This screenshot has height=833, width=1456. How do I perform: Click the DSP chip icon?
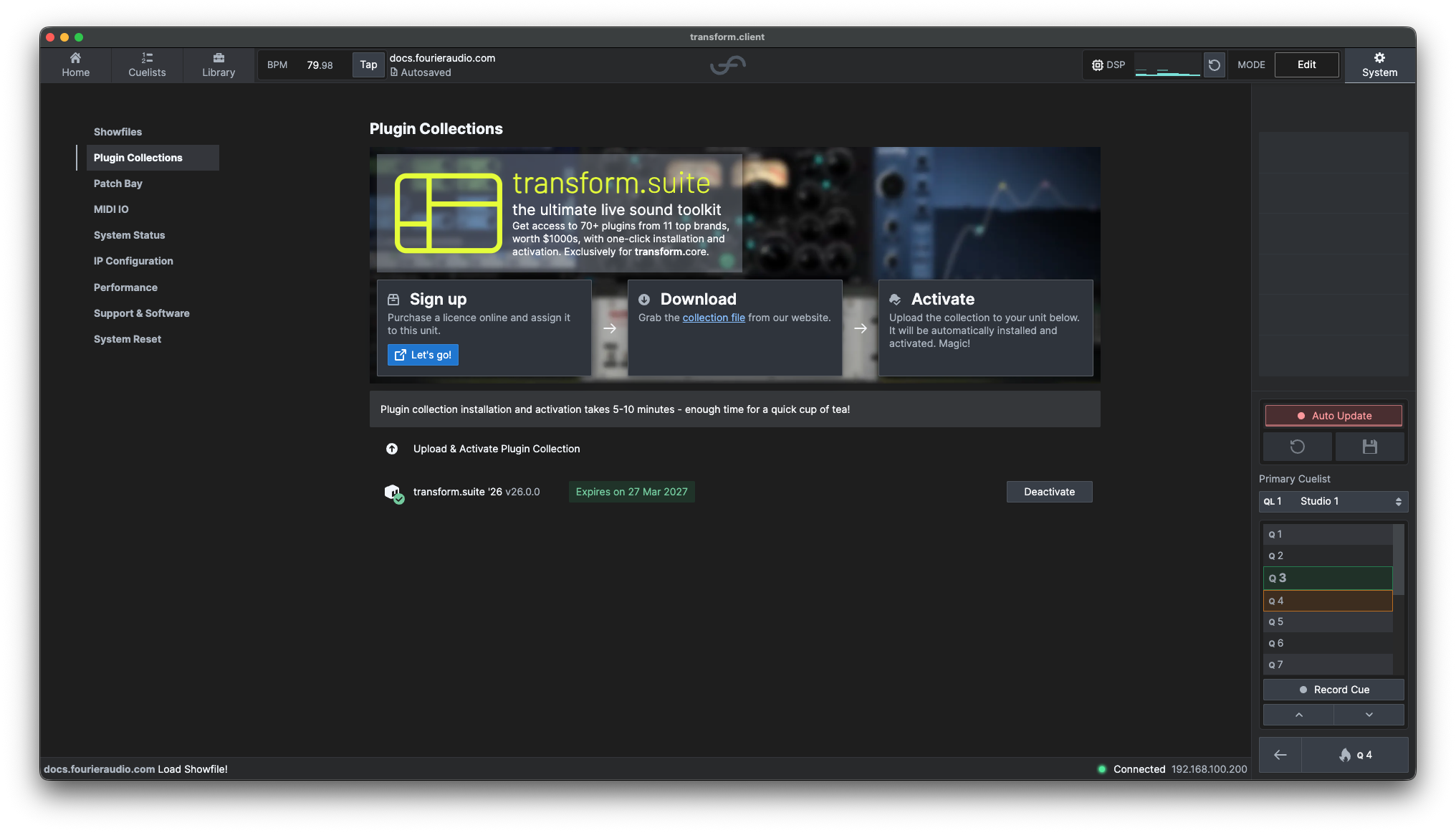click(x=1097, y=65)
